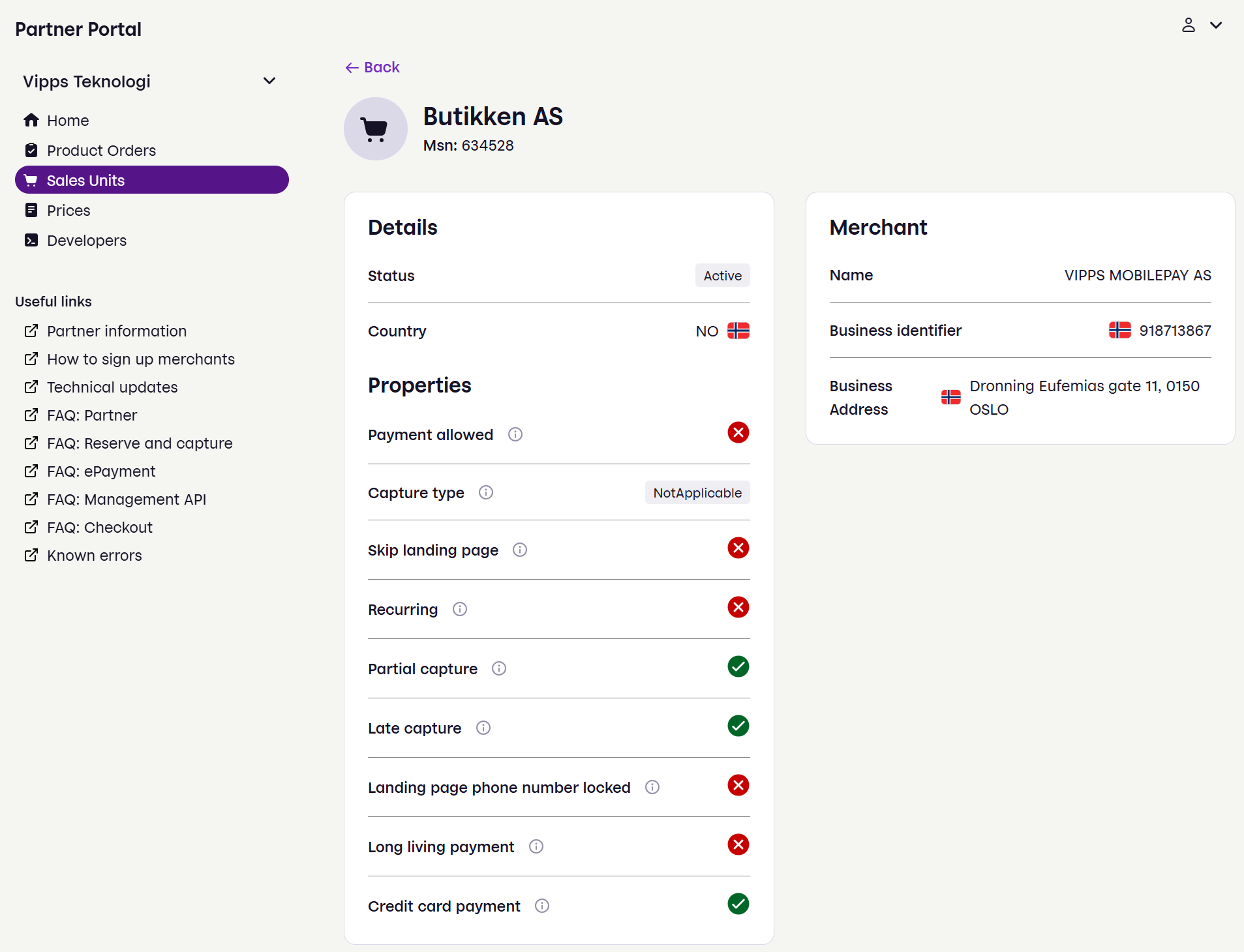The width and height of the screenshot is (1244, 952).
Task: Open the Partner information link
Action: point(106,331)
